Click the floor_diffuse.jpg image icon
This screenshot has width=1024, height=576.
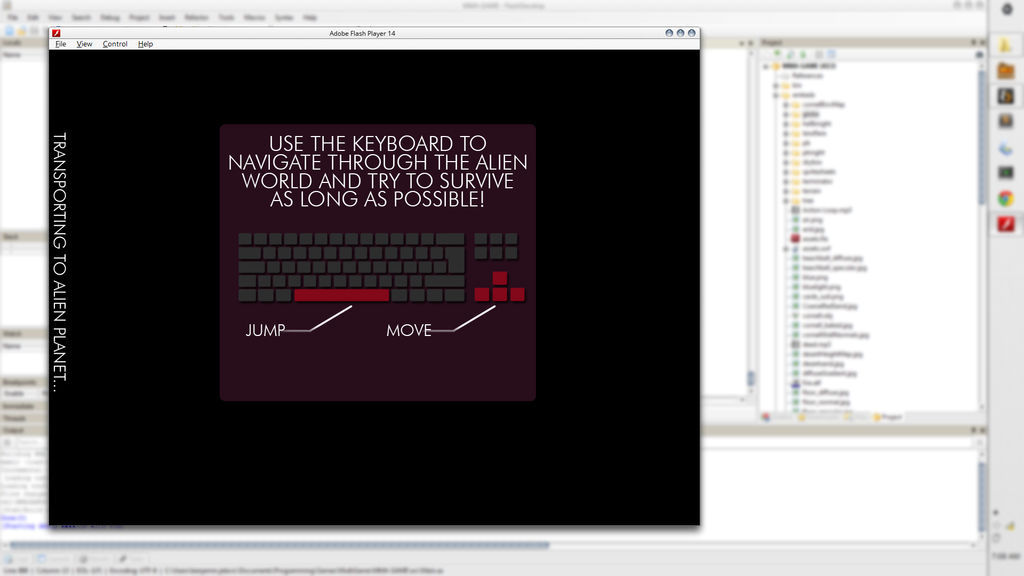(793, 392)
